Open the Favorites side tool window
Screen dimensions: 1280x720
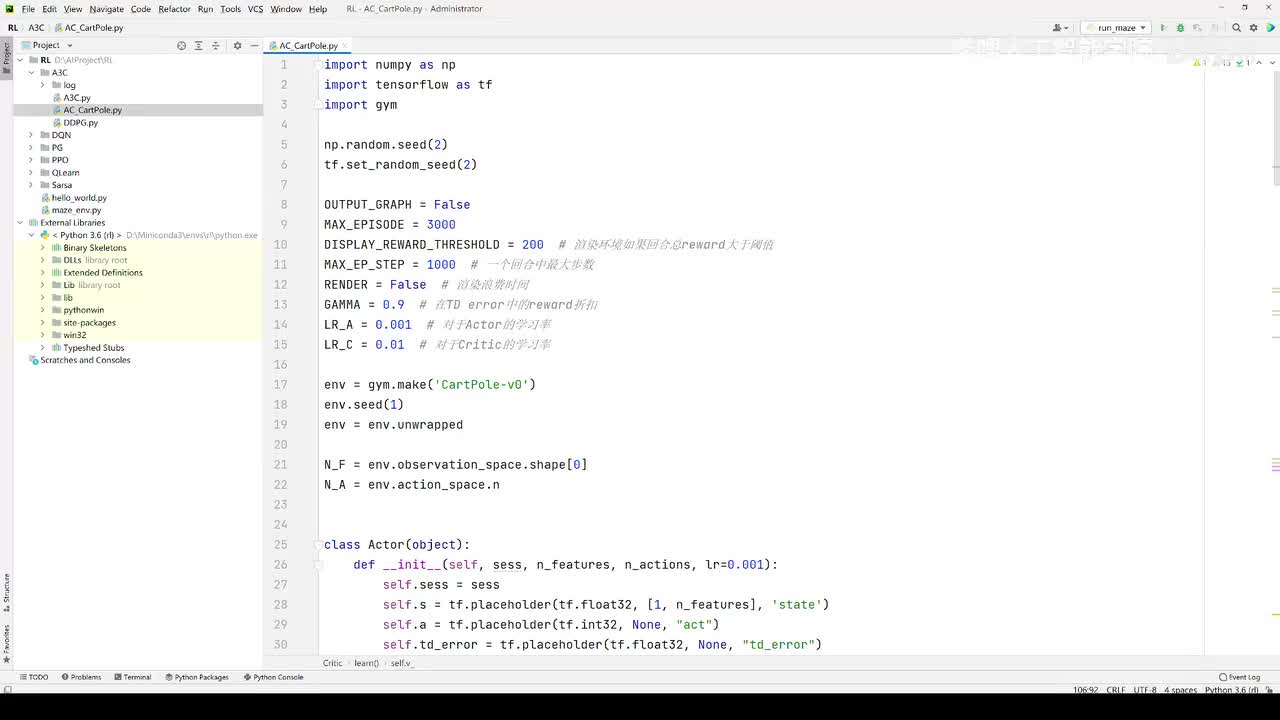click(6, 643)
